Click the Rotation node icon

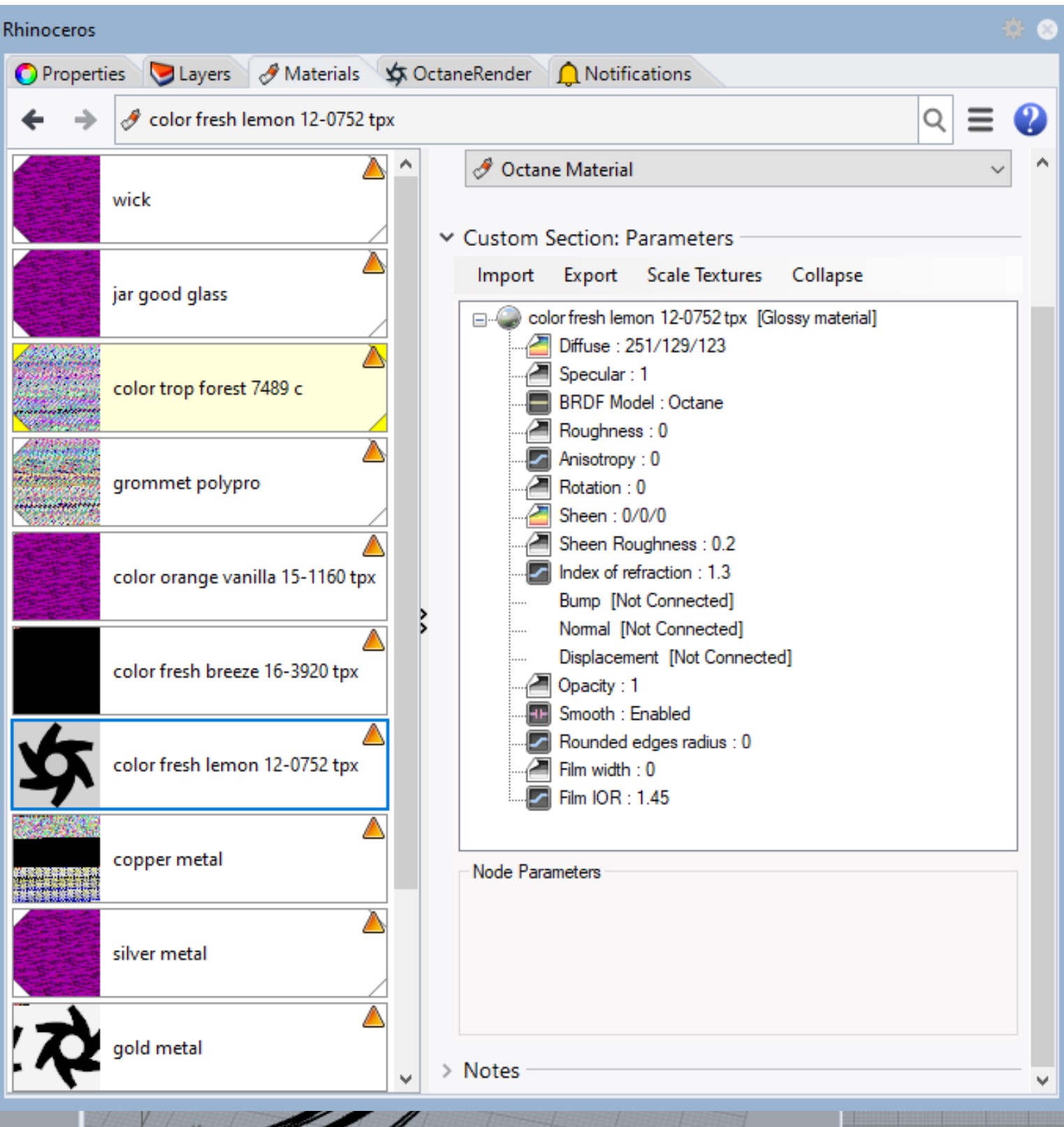pyautogui.click(x=538, y=487)
